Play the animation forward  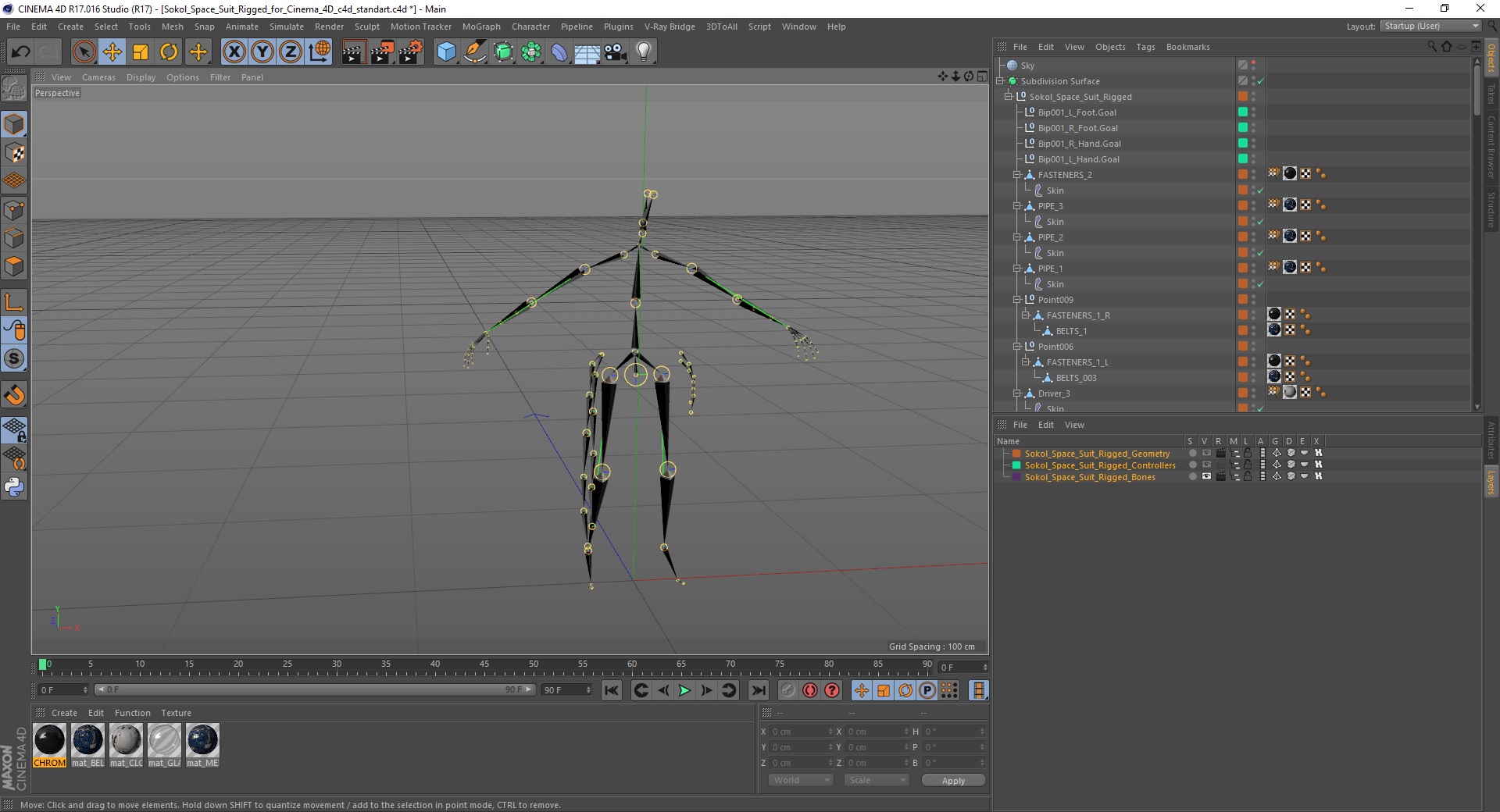[684, 690]
